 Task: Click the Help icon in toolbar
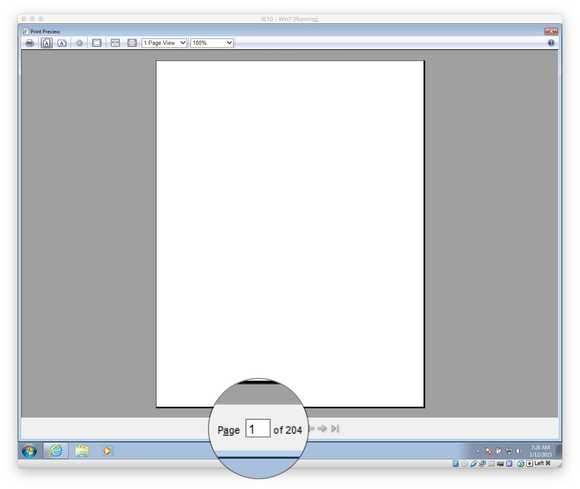click(551, 43)
